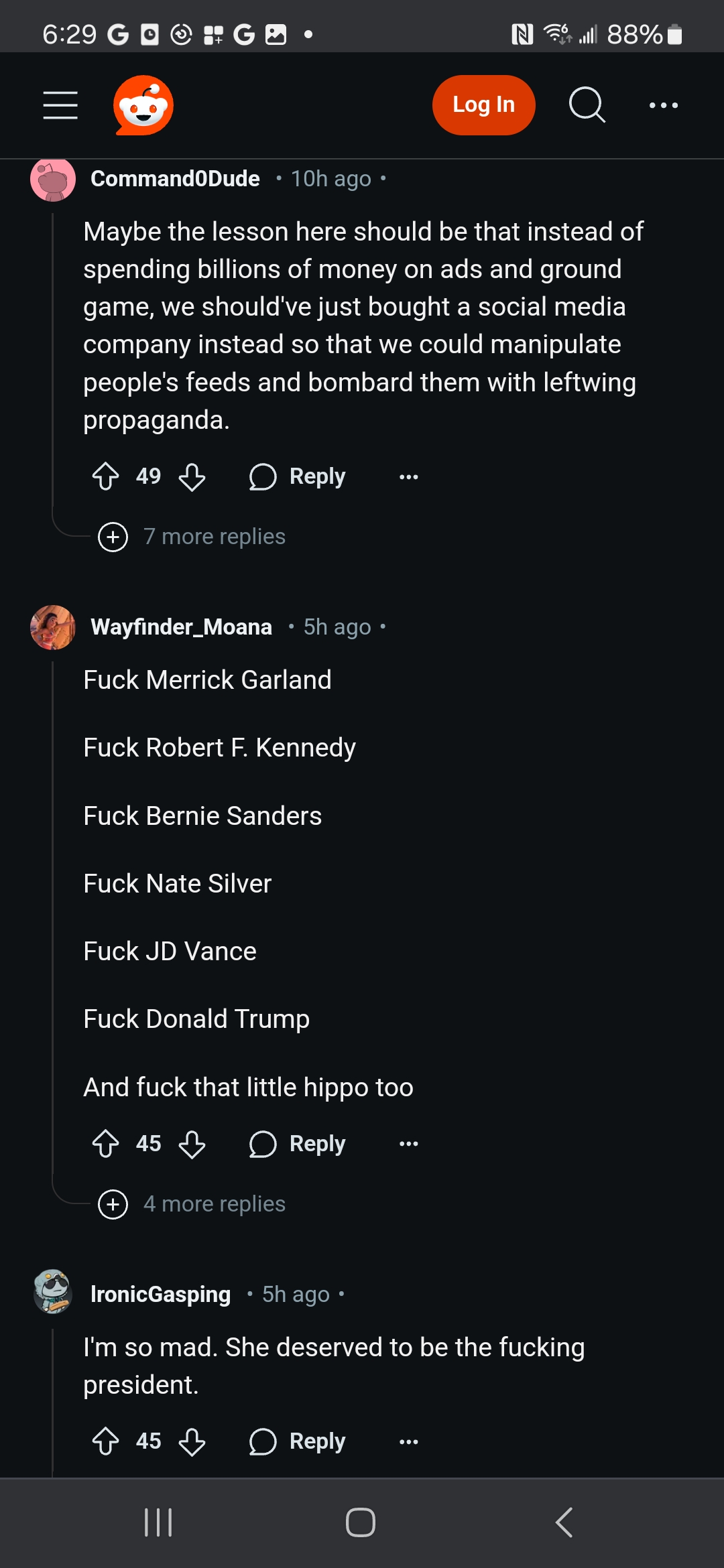Open IronicGasping username link
The width and height of the screenshot is (724, 1568).
[x=160, y=1294]
